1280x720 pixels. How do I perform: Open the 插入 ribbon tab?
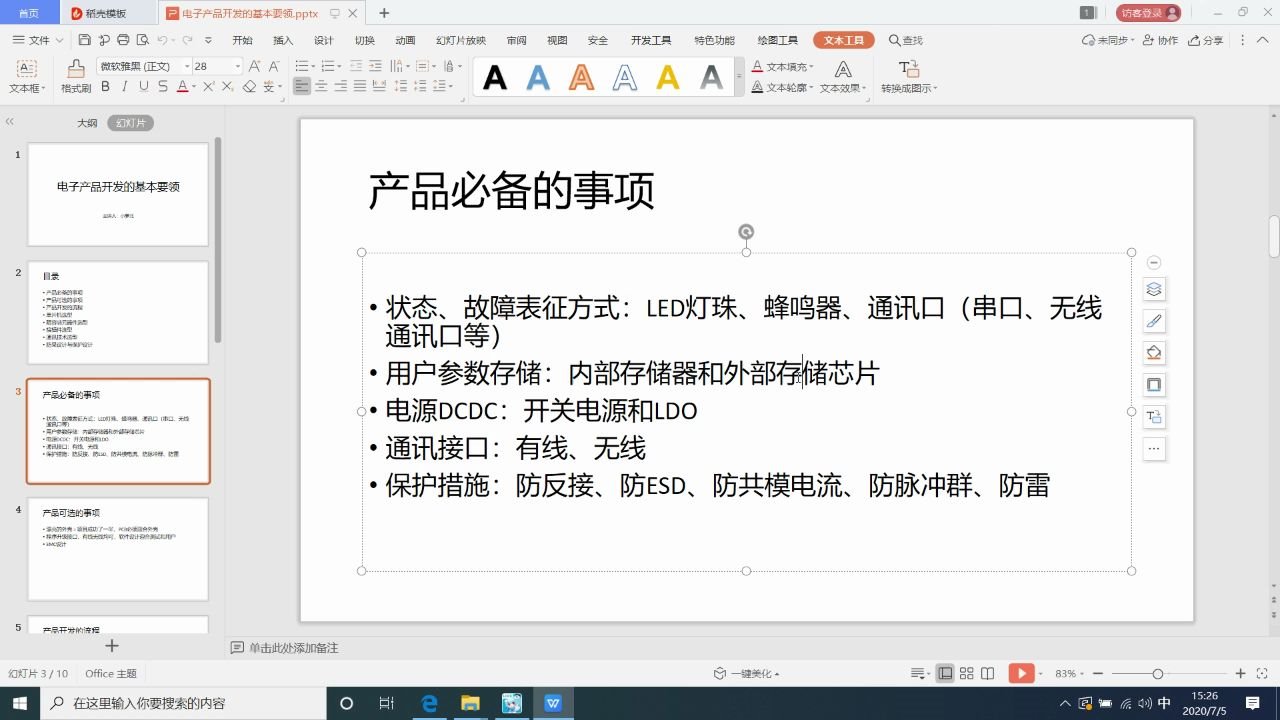click(283, 40)
